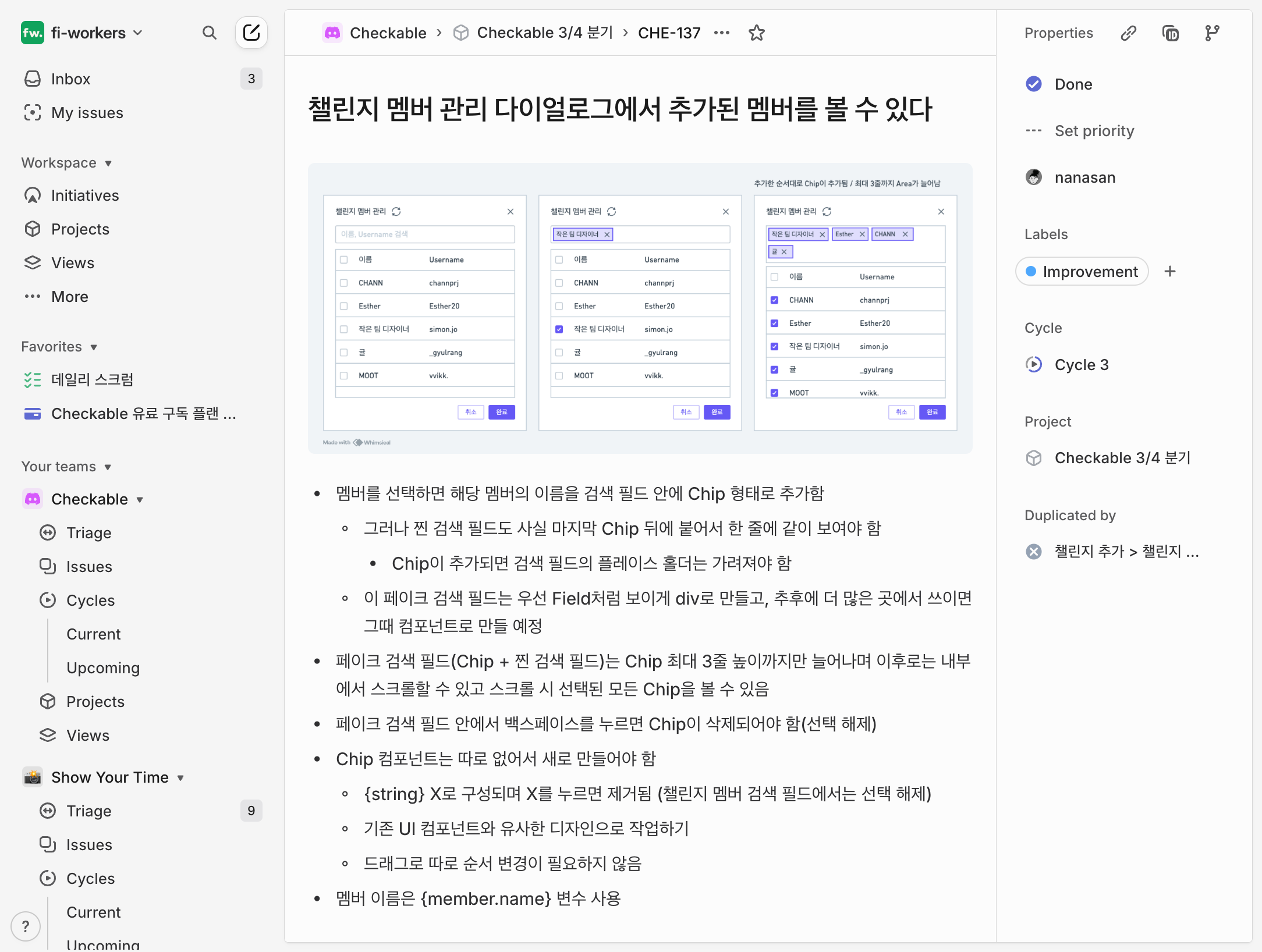Add a label with the plus icon
The height and width of the screenshot is (952, 1262).
(1170, 271)
